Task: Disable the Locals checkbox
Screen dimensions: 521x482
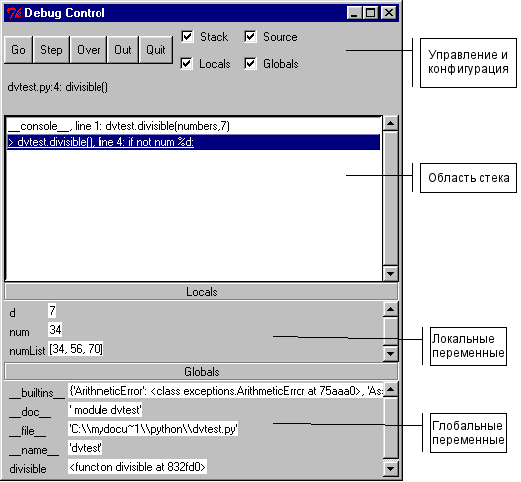Action: pos(186,63)
